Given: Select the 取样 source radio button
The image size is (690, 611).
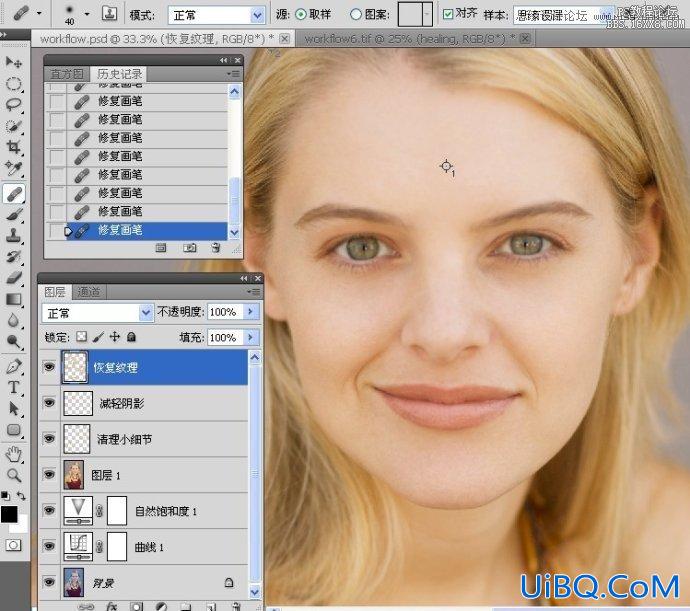Looking at the screenshot, I should [x=301, y=15].
